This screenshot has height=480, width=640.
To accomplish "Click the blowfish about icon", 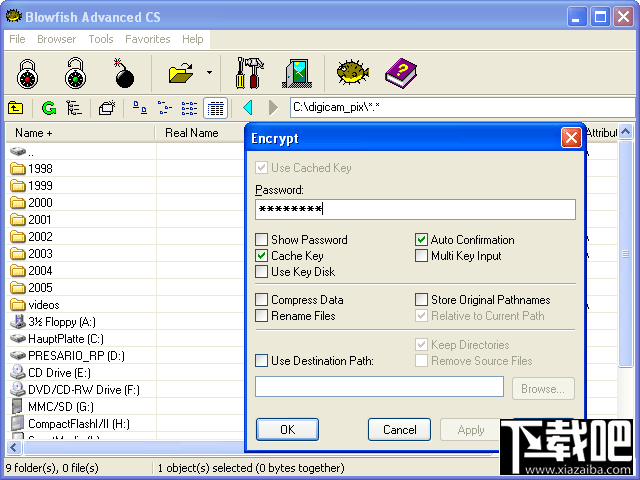I will point(353,73).
